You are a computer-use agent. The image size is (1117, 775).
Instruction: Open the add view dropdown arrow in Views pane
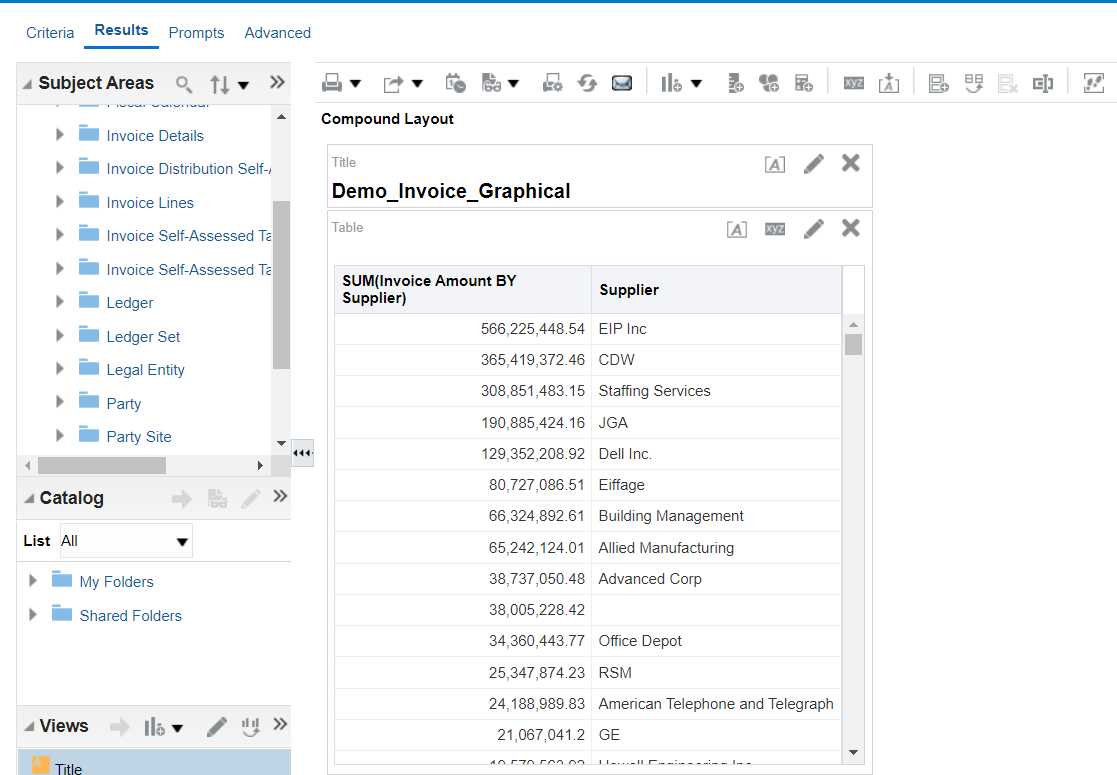[177, 728]
